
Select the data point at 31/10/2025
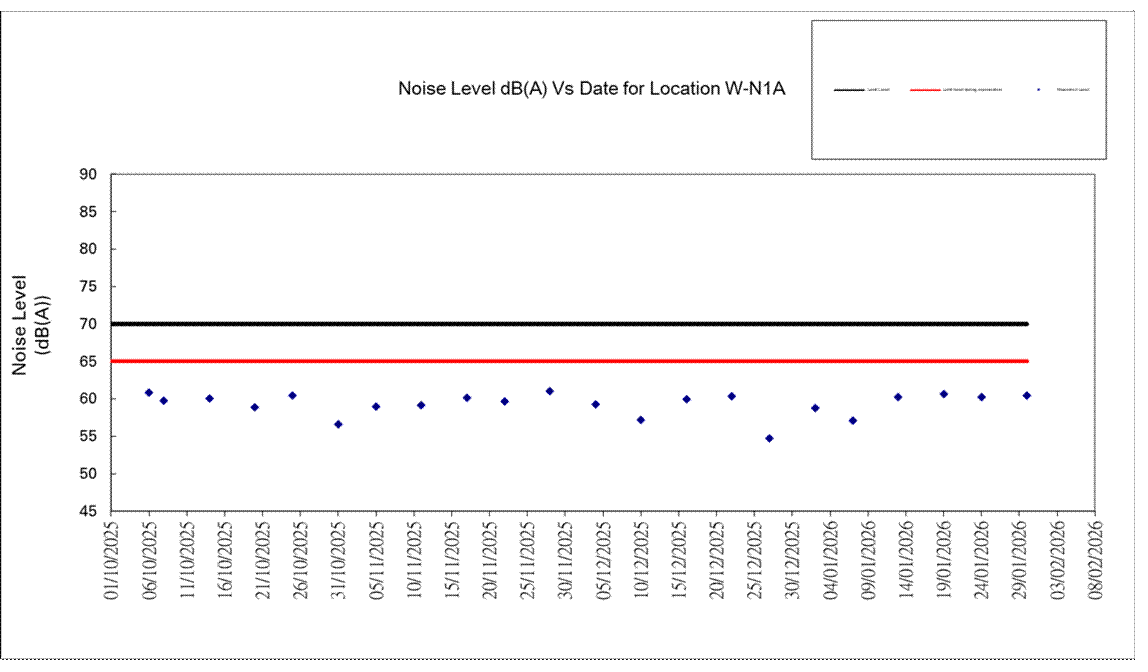pos(338,424)
